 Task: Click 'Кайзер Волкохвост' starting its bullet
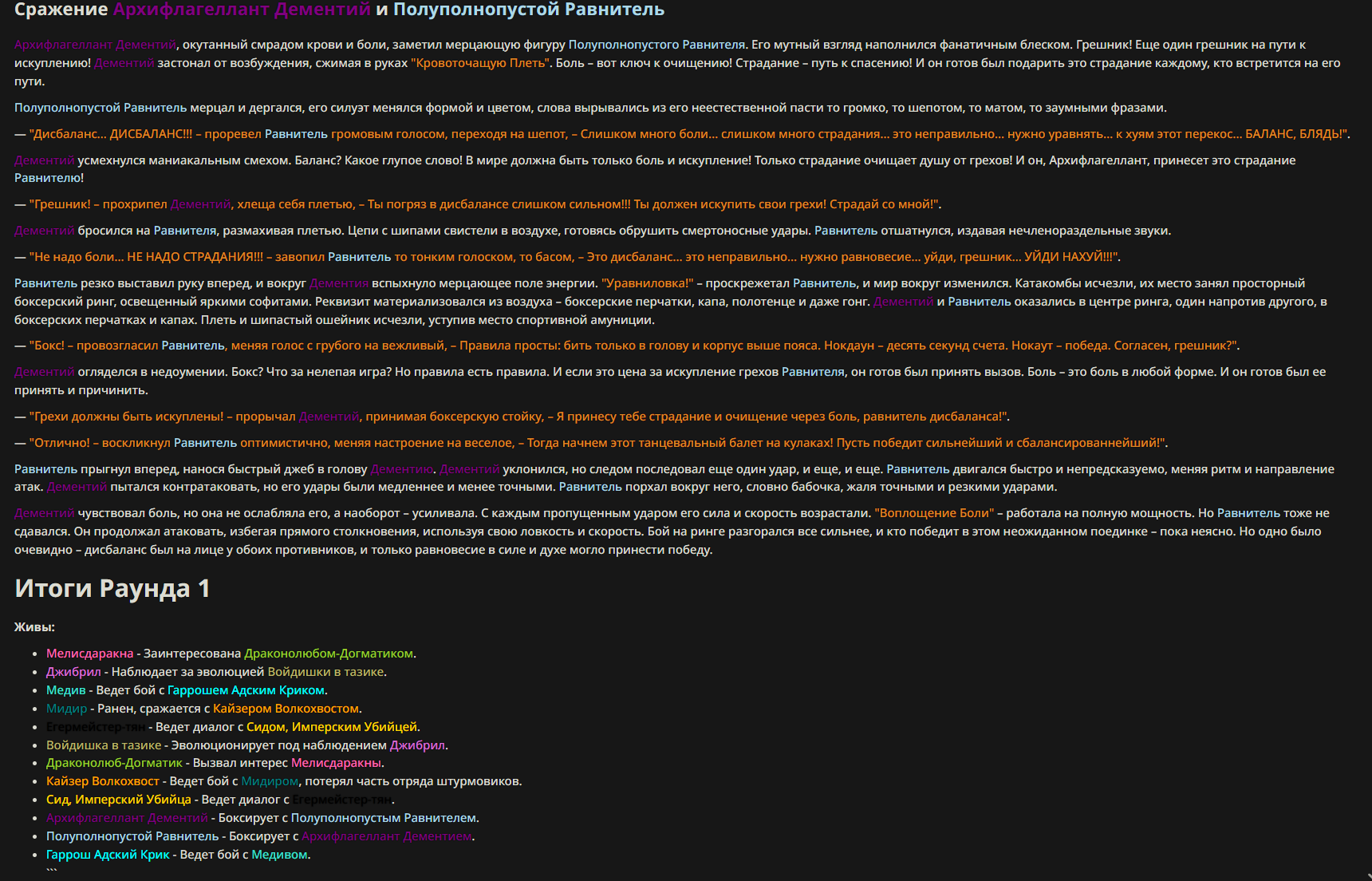(103, 781)
